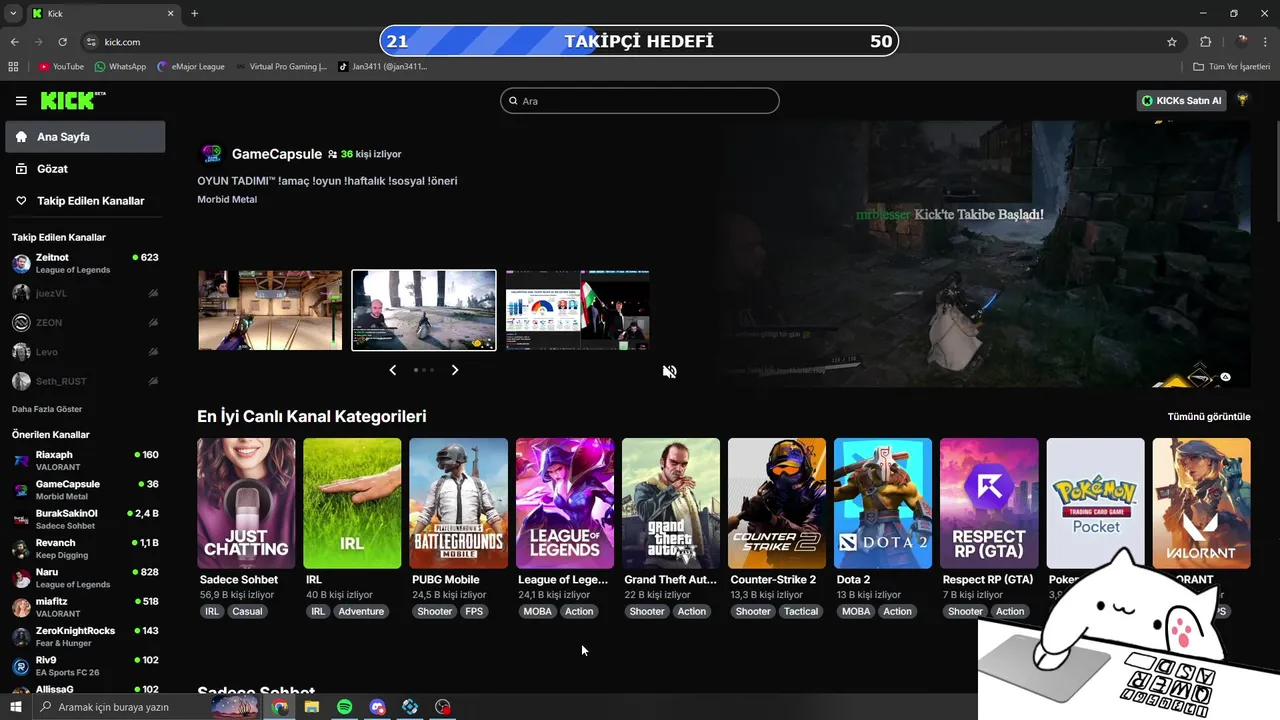Click Tümünü görüntüle link
Screen dimensions: 1280x720
[x=1209, y=417]
